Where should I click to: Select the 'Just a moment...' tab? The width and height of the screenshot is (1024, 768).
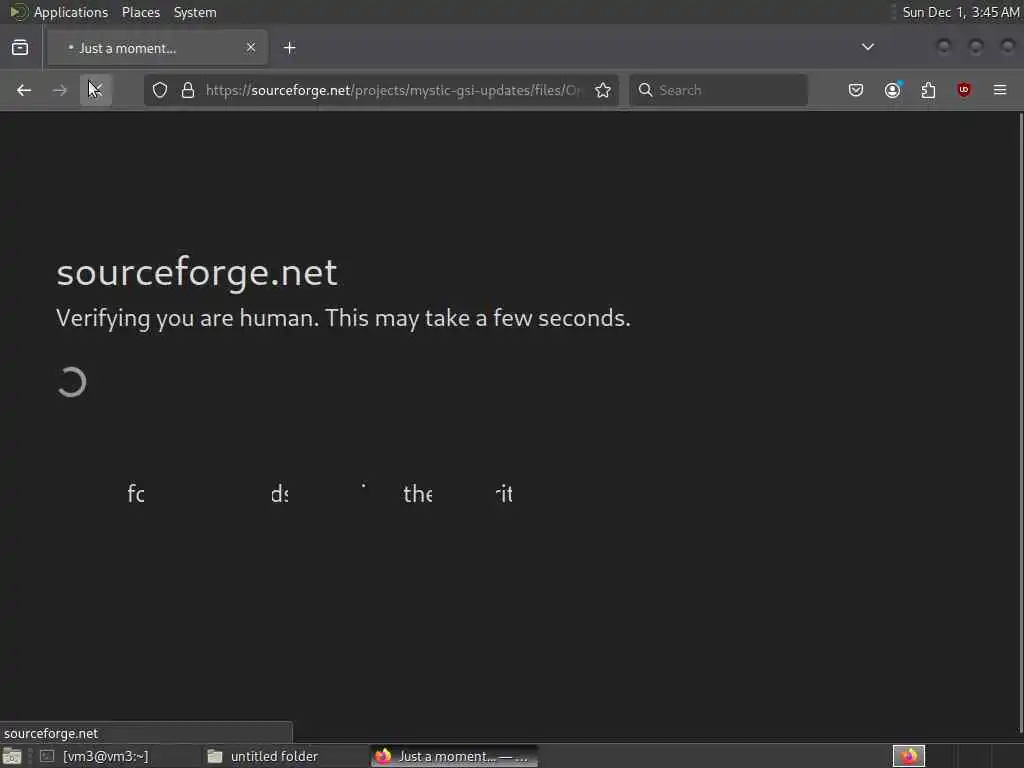pyautogui.click(x=157, y=48)
